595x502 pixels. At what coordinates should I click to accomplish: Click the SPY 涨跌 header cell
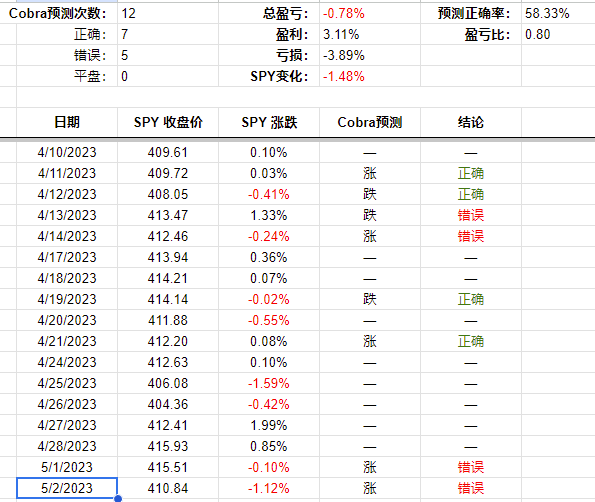click(269, 122)
